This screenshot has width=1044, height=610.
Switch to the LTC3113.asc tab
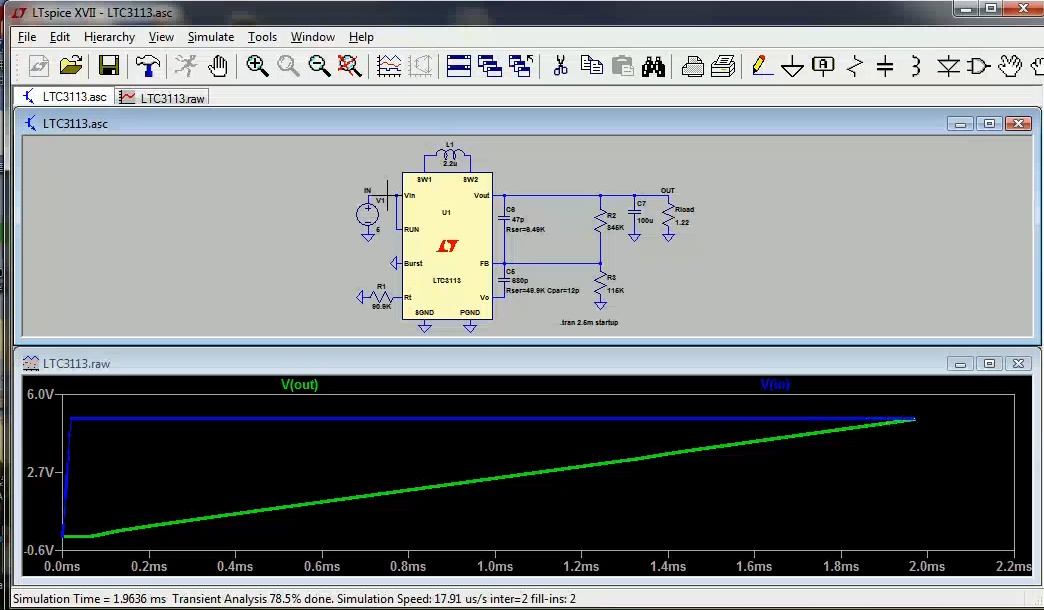click(65, 97)
